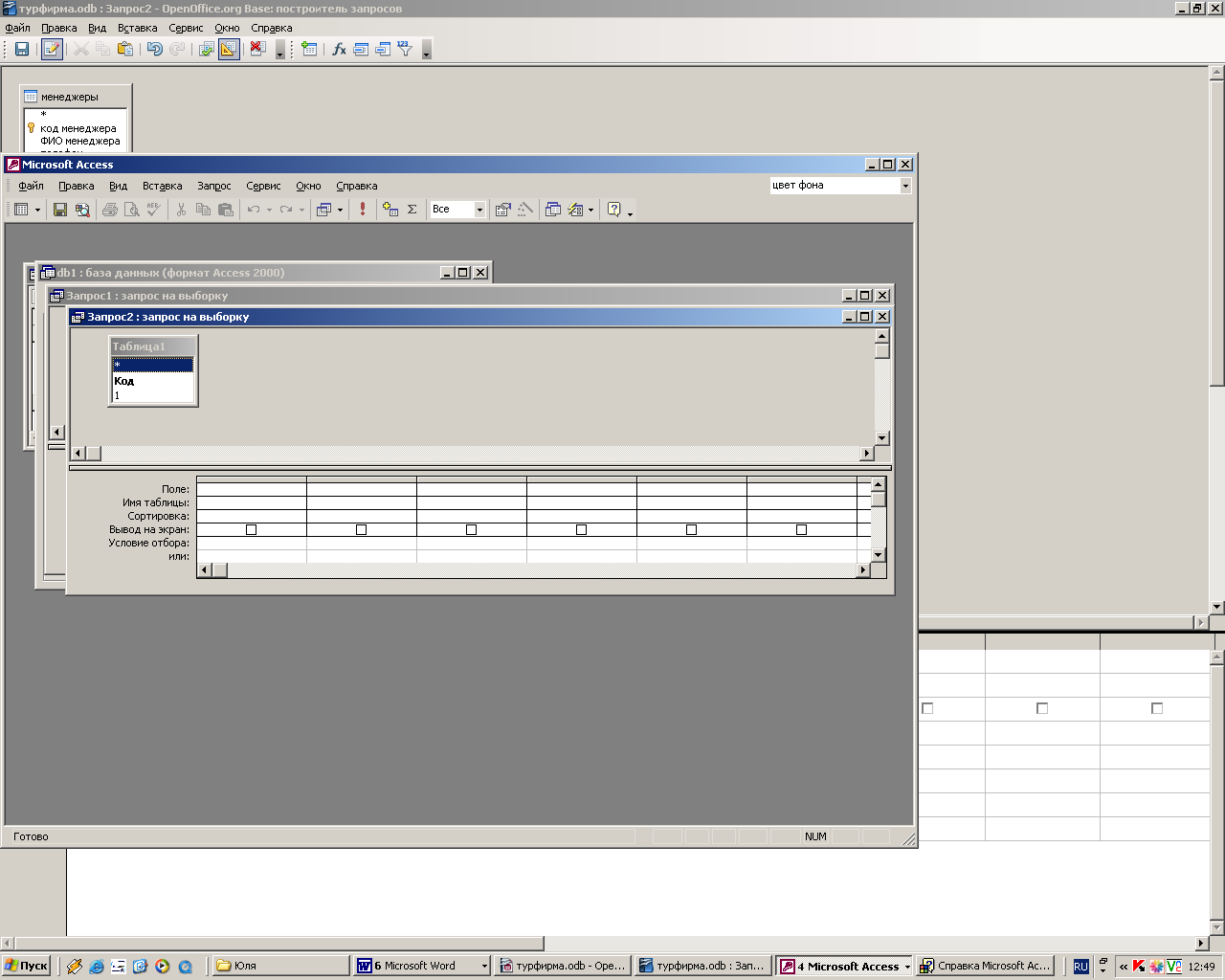1225x980 pixels.
Task: Click the Spelling check icon in Access
Action: pos(153,210)
